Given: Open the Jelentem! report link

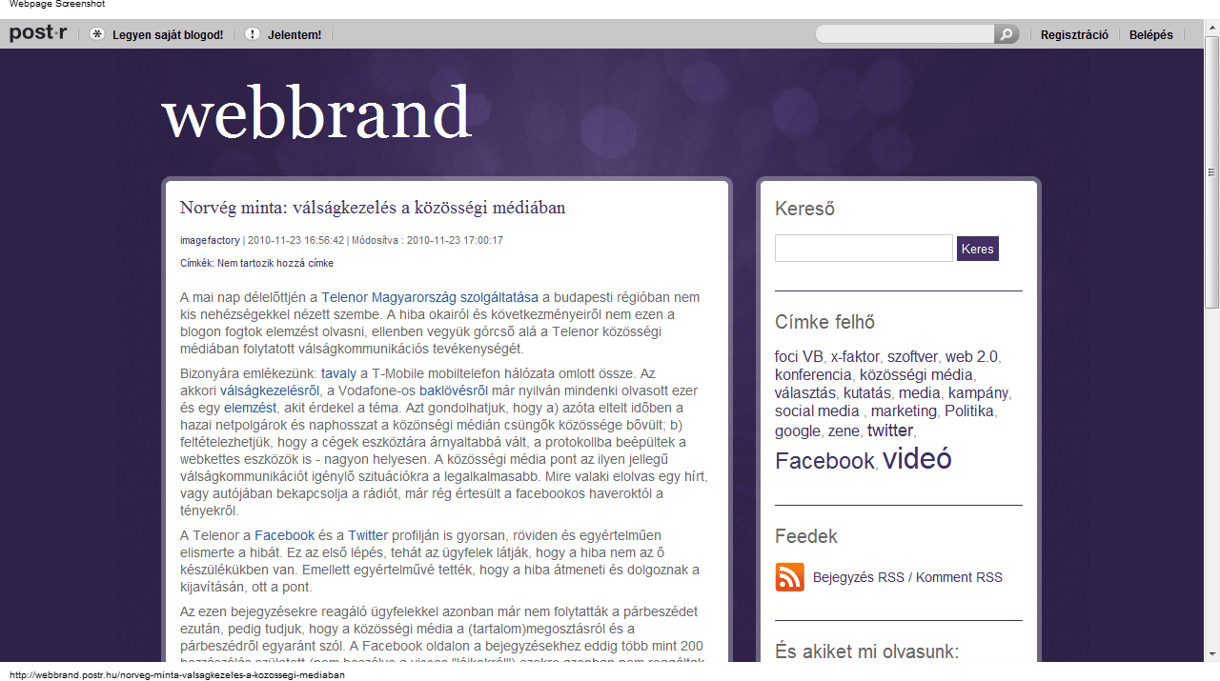Looking at the screenshot, I should tap(295, 35).
